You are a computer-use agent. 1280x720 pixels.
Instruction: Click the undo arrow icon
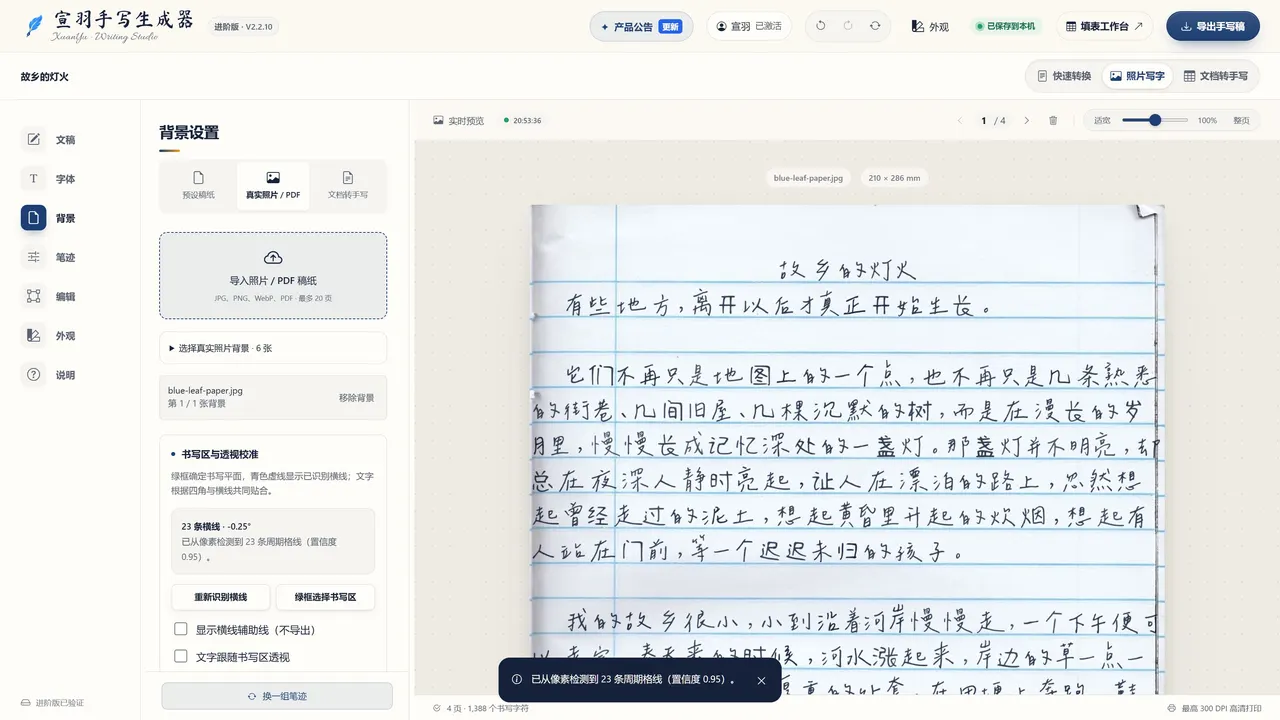pyautogui.click(x=821, y=26)
